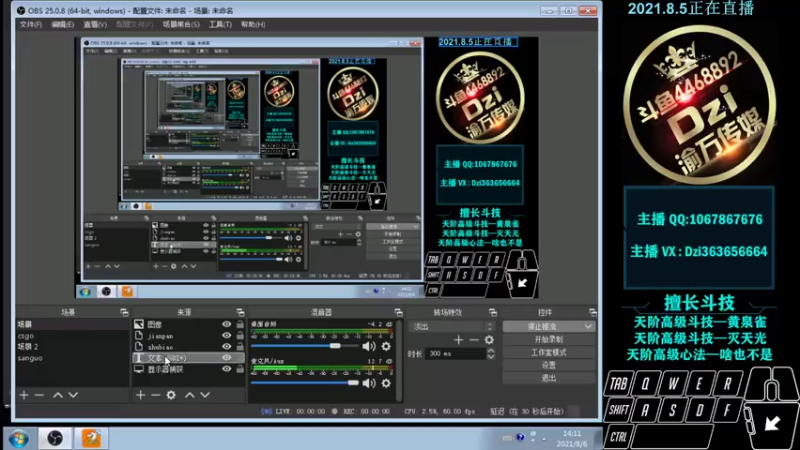The width and height of the screenshot is (800, 450).
Task: Increase transition duration with up arrow
Action: [x=491, y=351]
